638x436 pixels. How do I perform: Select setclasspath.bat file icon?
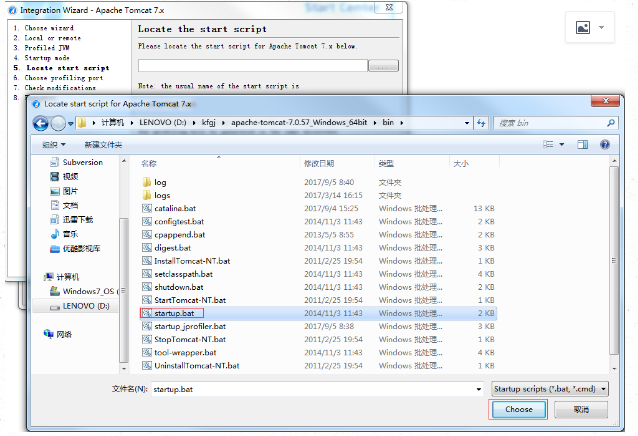tap(146, 274)
